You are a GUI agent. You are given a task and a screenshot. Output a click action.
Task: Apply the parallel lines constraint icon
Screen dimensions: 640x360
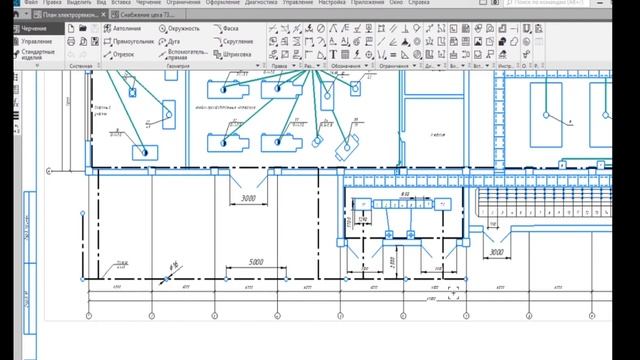click(393, 29)
